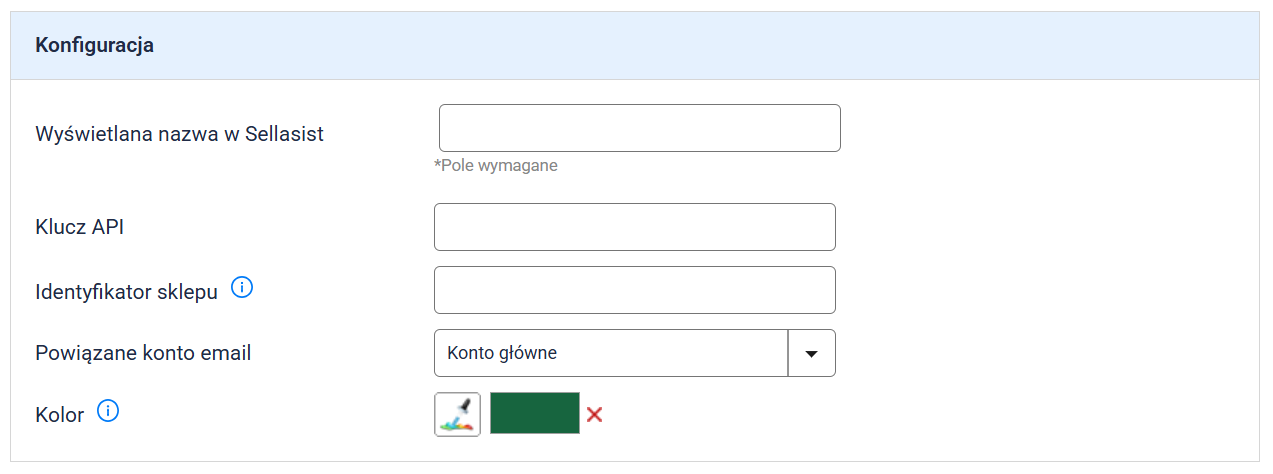1273x474 pixels.
Task: Expand the Powiązane konto email dropdown arrow
Action: tap(812, 353)
